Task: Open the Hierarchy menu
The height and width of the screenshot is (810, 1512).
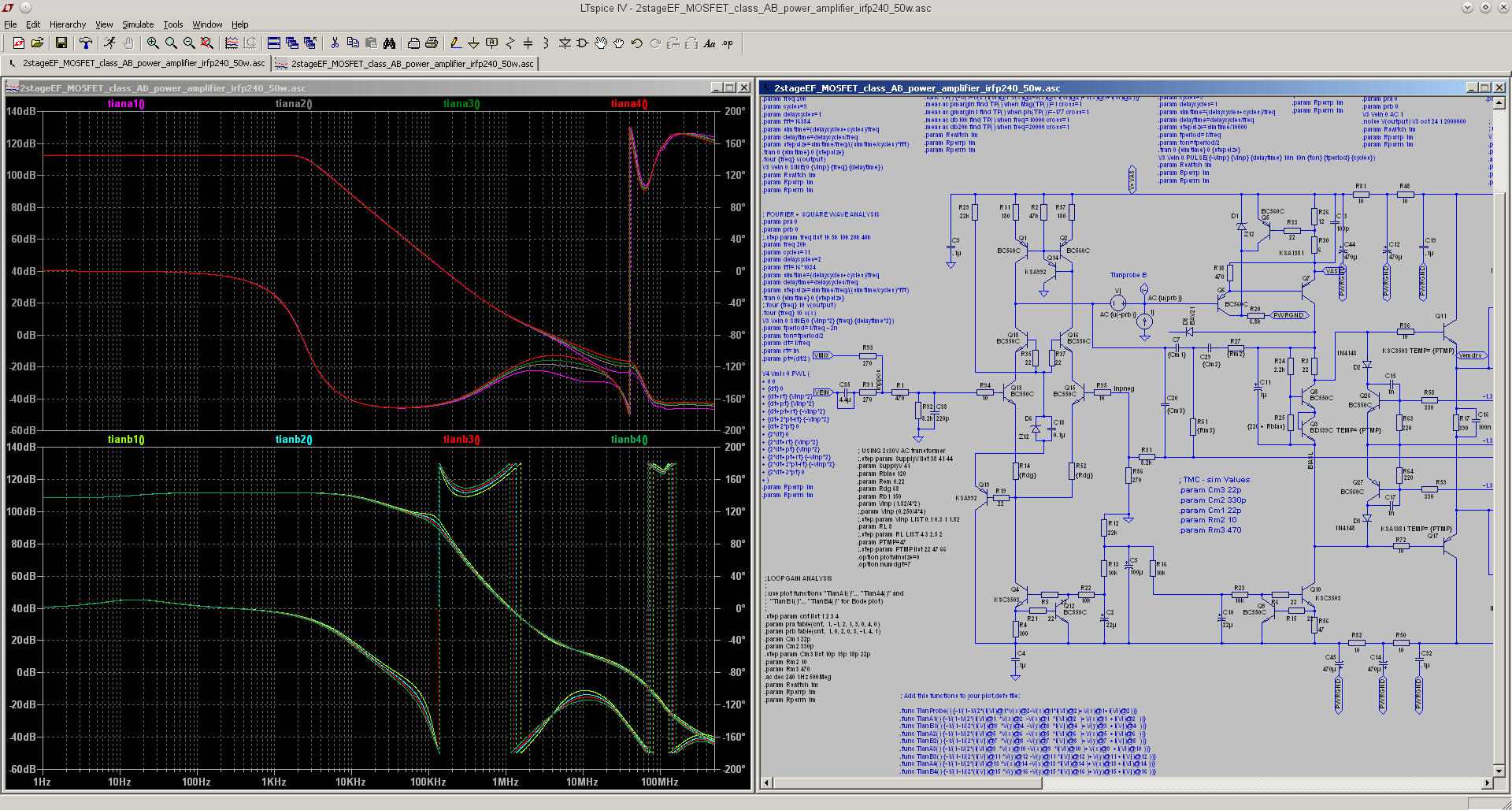Action: [68, 24]
